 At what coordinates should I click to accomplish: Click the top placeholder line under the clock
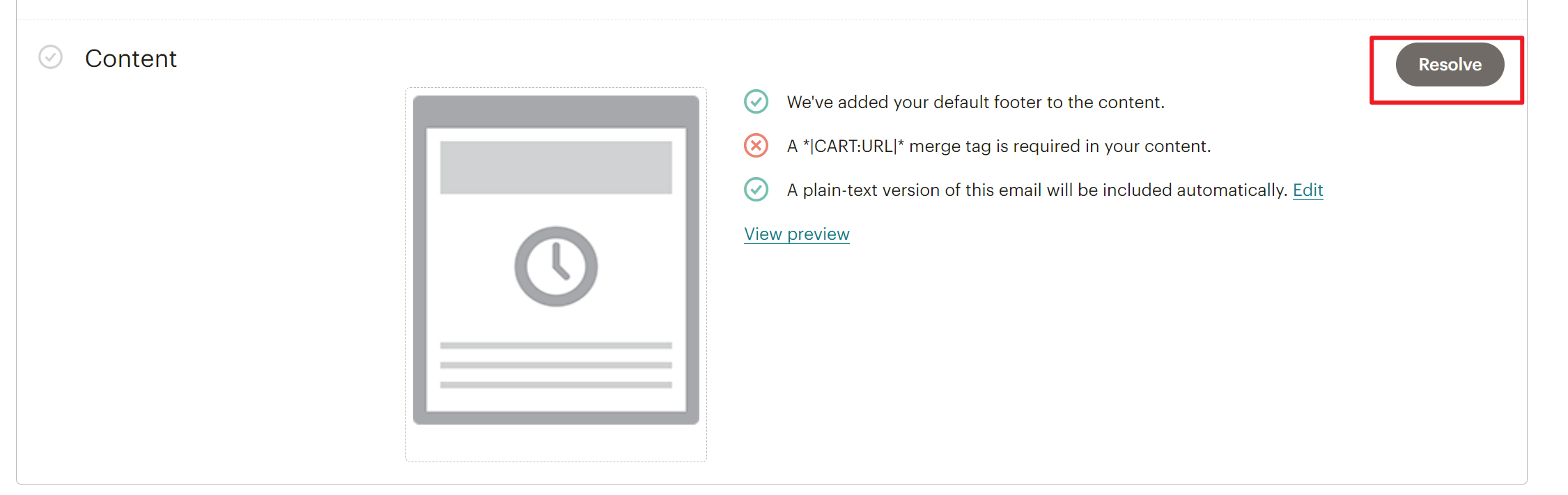pos(555,345)
